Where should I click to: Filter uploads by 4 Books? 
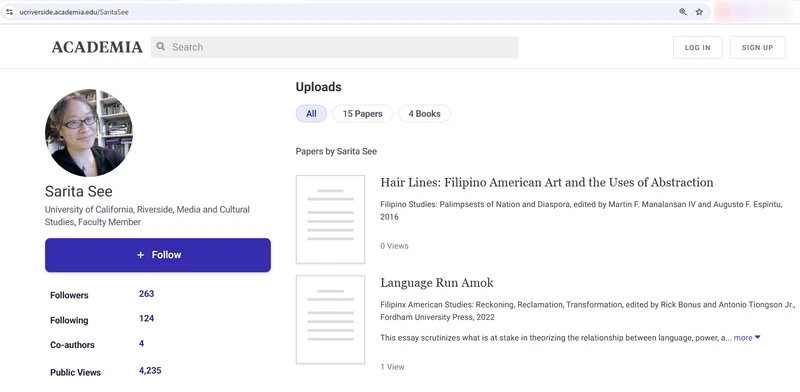[x=424, y=114]
